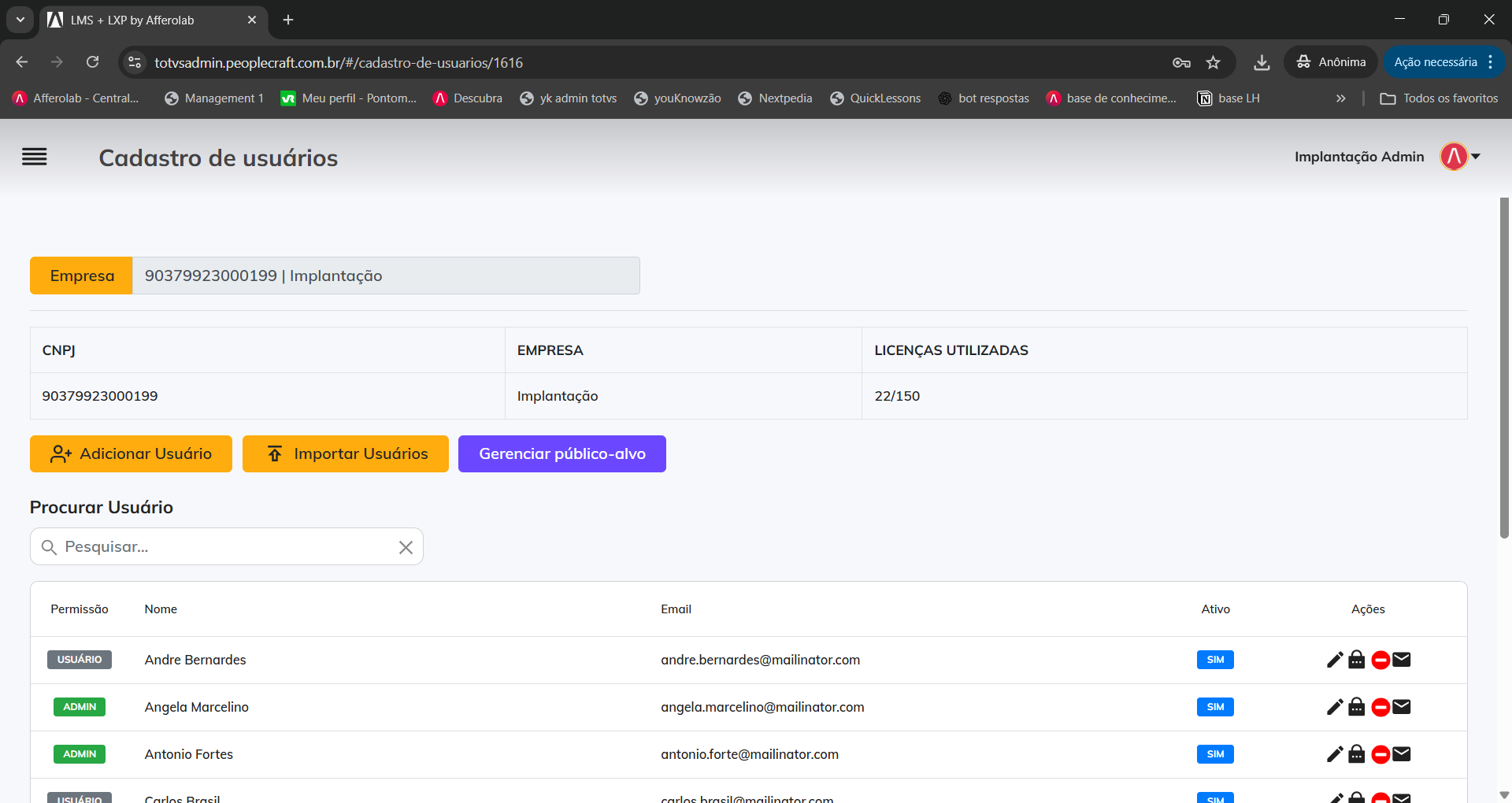The image size is (1512, 803).
Task: Expand the user profile dropdown arrow
Action: (1476, 157)
